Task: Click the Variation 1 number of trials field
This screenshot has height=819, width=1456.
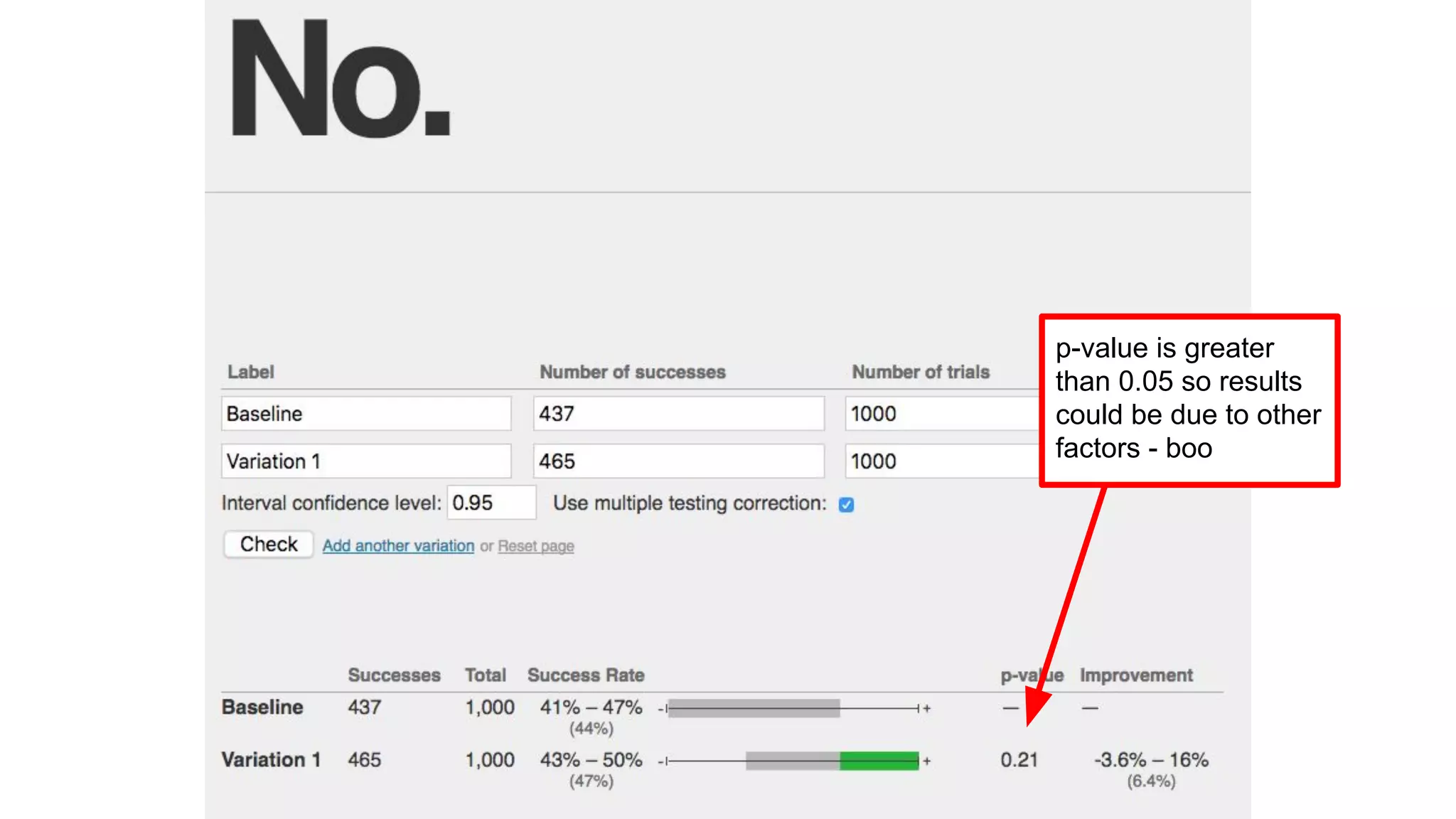Action: click(943, 461)
